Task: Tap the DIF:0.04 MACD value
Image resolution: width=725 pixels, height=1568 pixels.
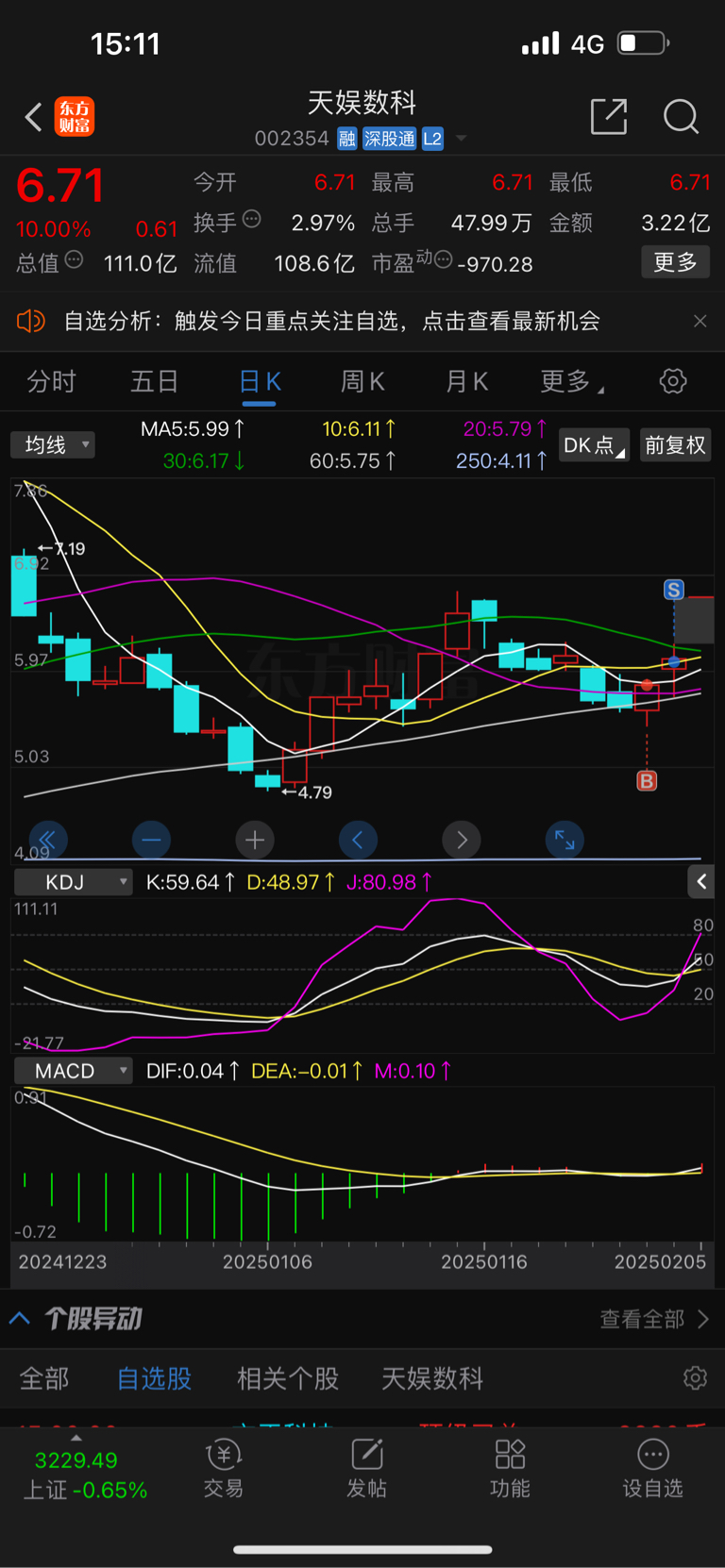Action: (x=193, y=1071)
